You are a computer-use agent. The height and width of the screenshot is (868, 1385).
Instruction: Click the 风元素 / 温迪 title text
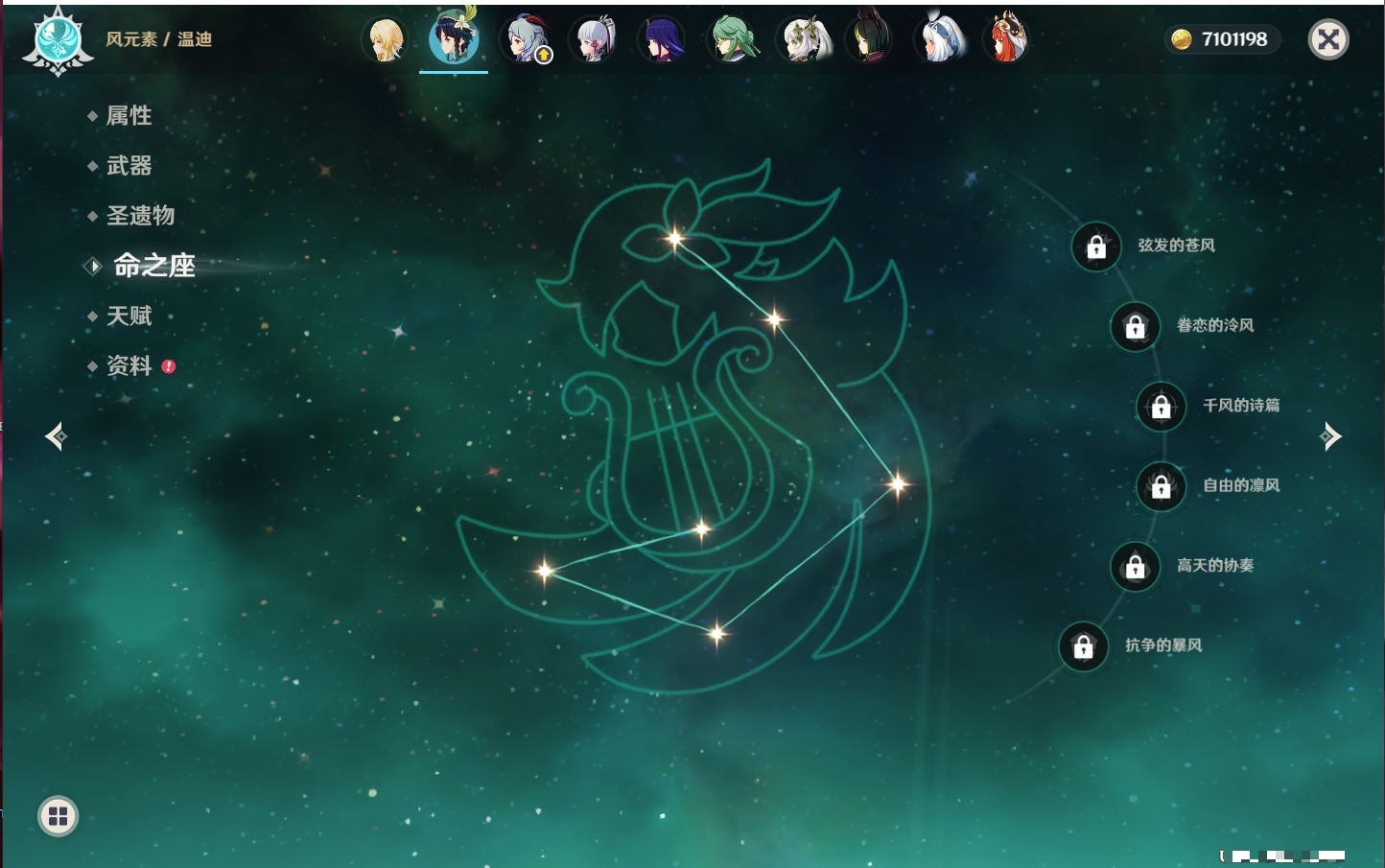click(x=158, y=39)
